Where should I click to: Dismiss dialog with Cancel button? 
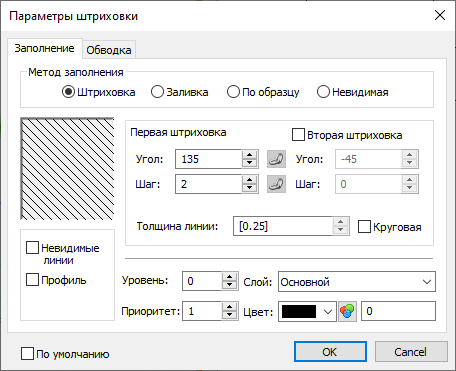pos(411,352)
